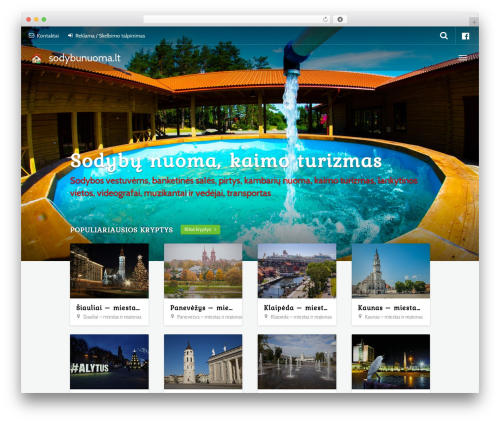Screen dimensions: 500x423
Task: Open the search icon in header
Action: point(444,36)
